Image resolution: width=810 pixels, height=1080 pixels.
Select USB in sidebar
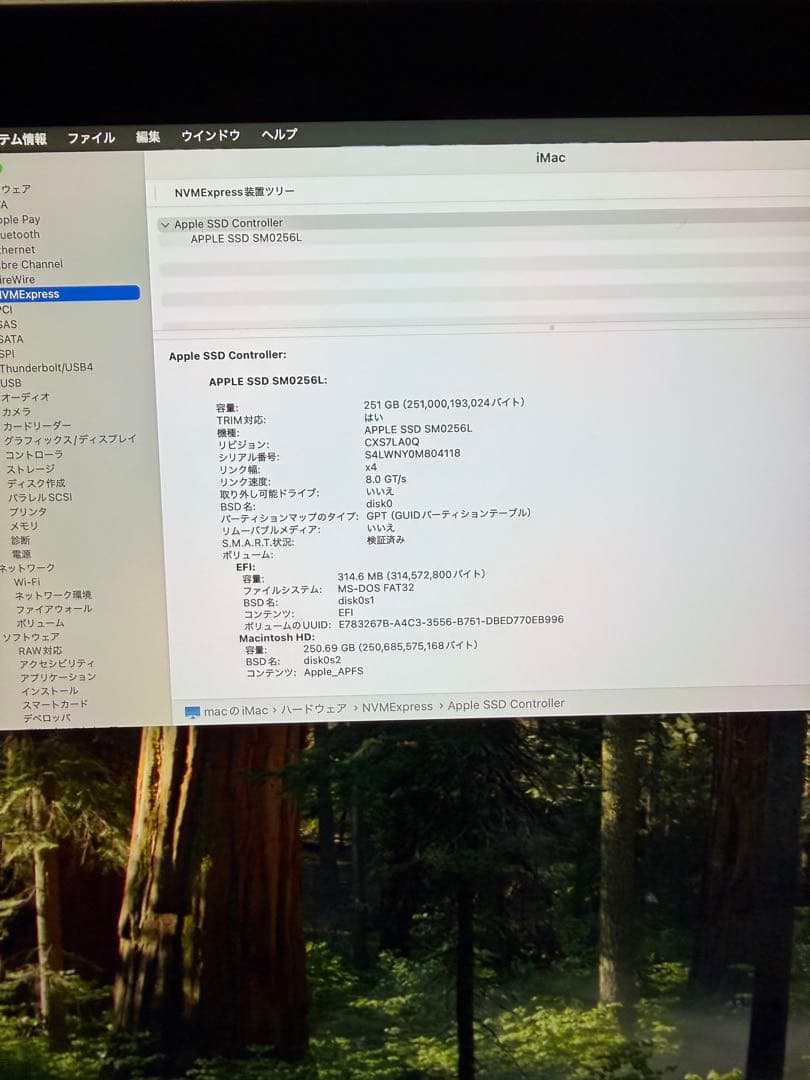[x=10, y=383]
